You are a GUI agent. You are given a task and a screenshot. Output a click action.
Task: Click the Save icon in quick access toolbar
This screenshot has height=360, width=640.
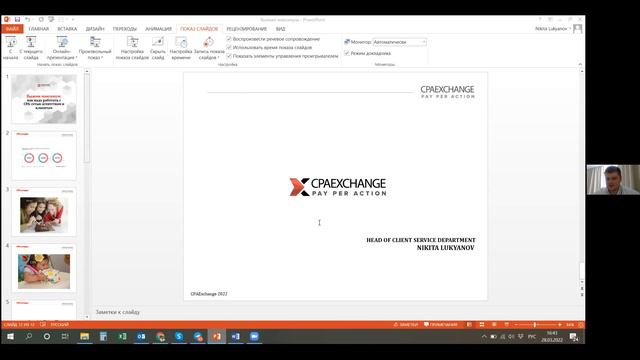pos(17,19)
